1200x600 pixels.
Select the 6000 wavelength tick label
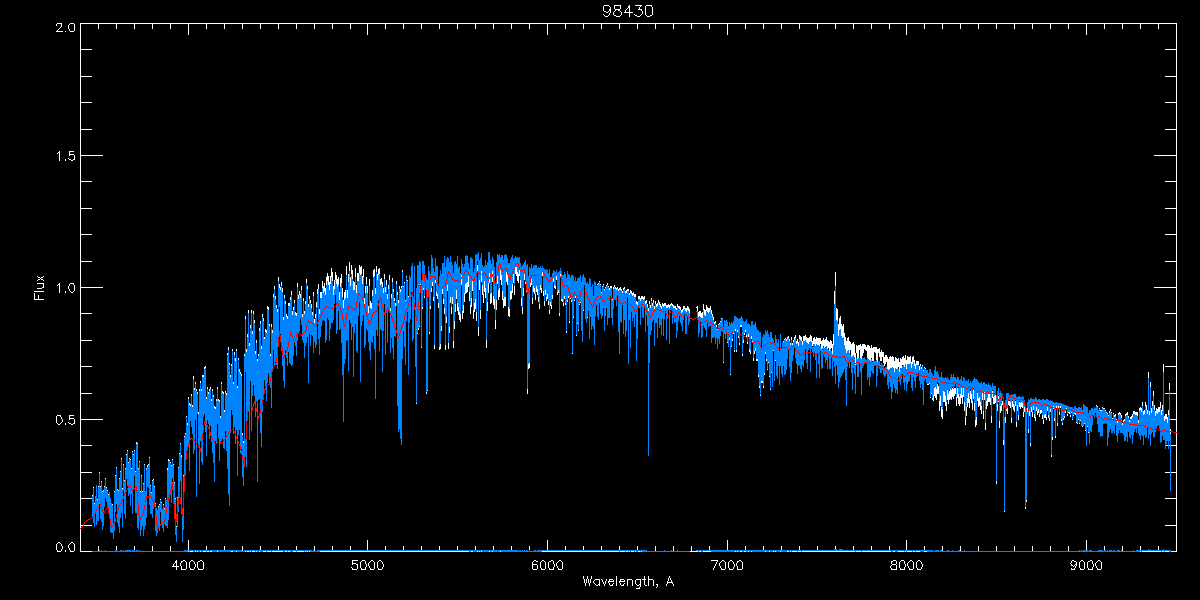[547, 563]
